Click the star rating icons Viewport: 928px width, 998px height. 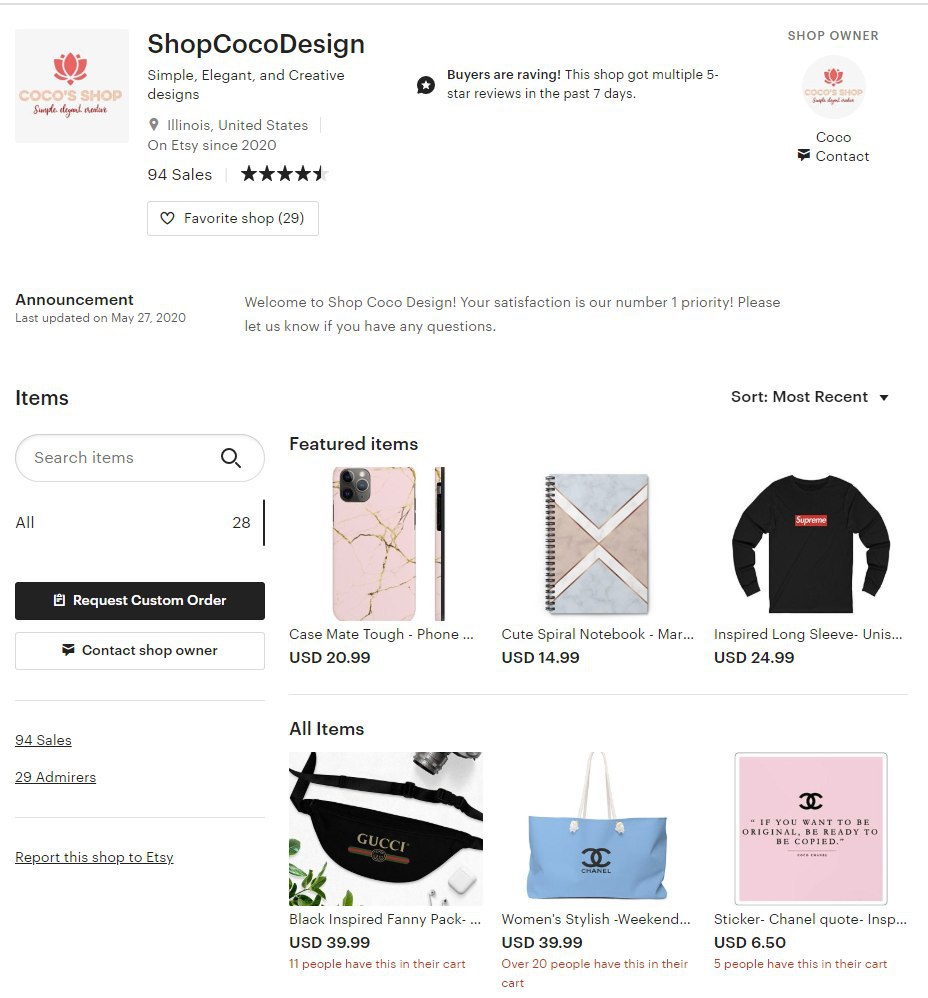pos(284,173)
